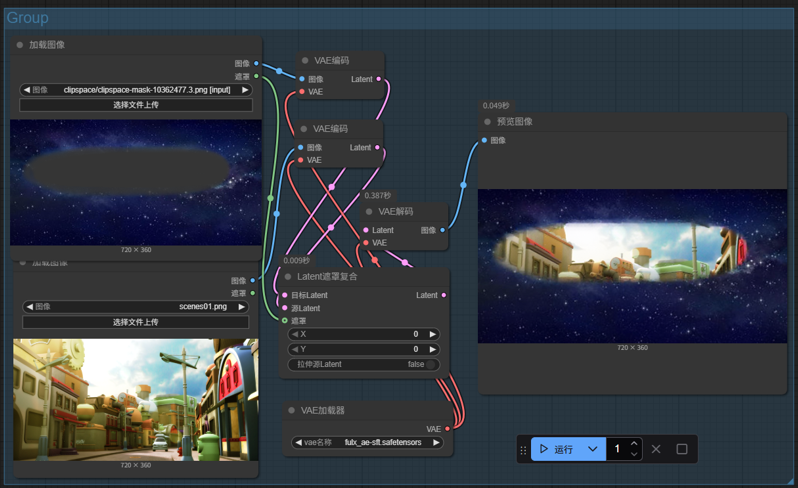
Task: Click the Latent input port of VAE解码
Action: pyautogui.click(x=366, y=230)
